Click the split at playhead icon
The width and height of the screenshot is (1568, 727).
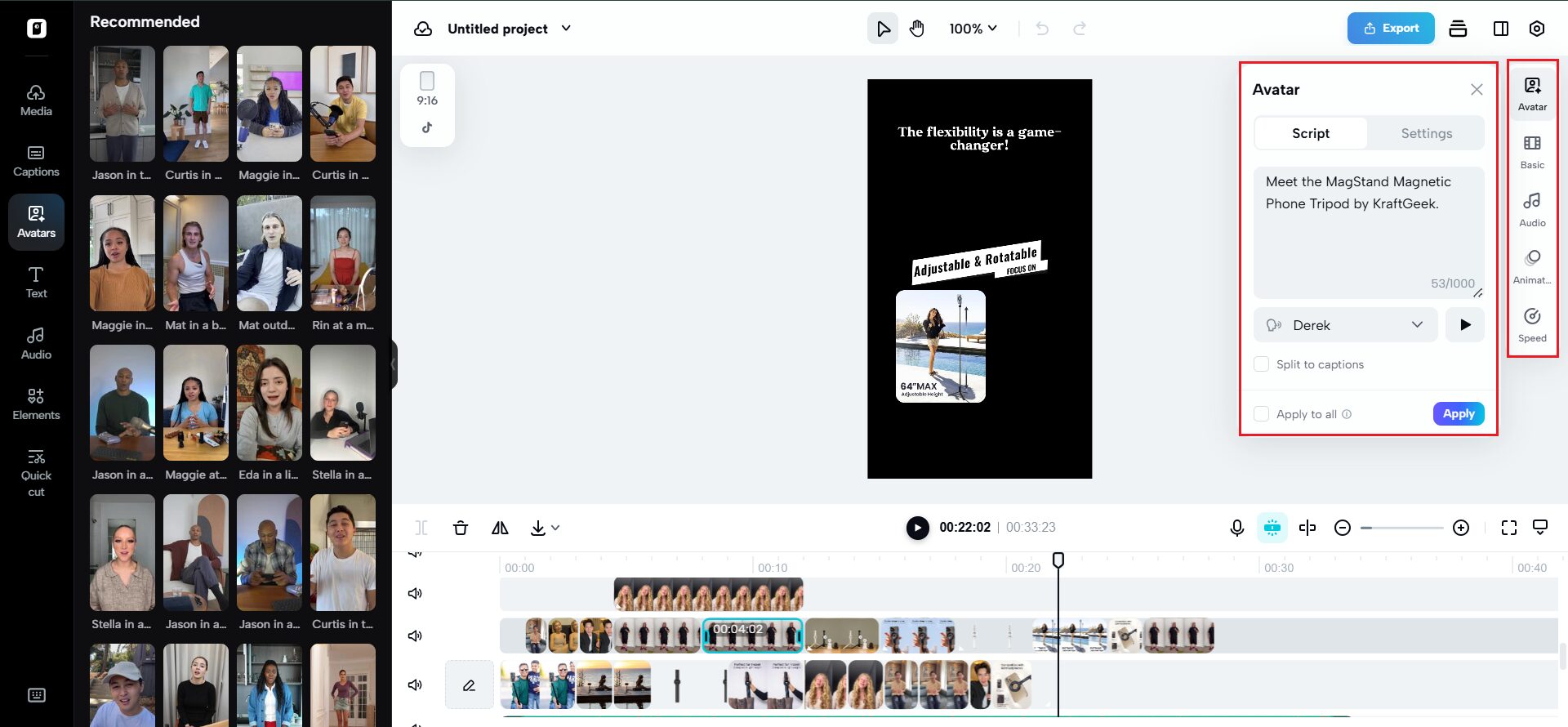click(1307, 528)
